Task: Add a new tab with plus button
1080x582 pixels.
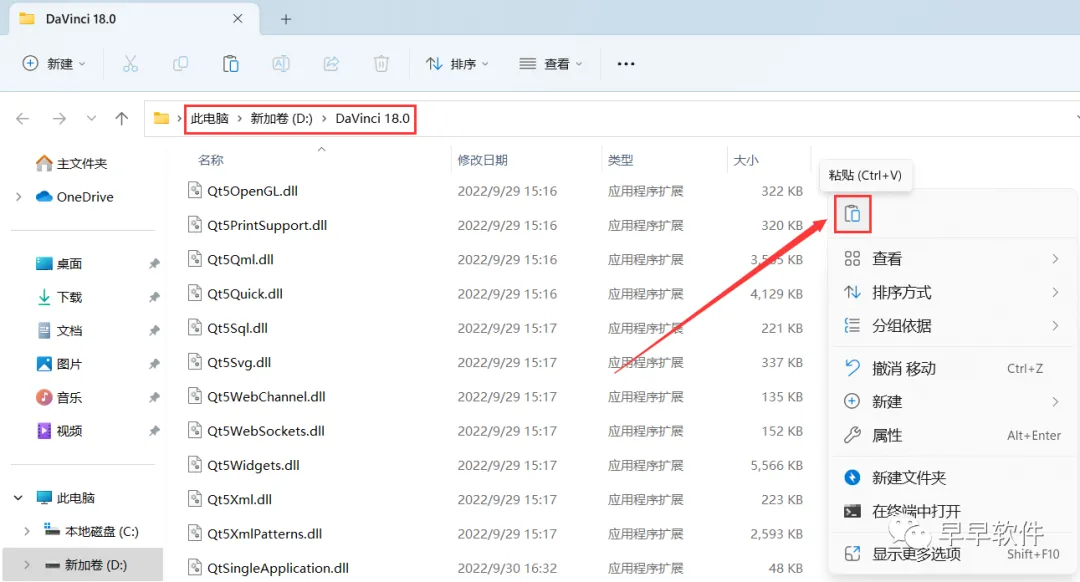Action: [x=286, y=19]
